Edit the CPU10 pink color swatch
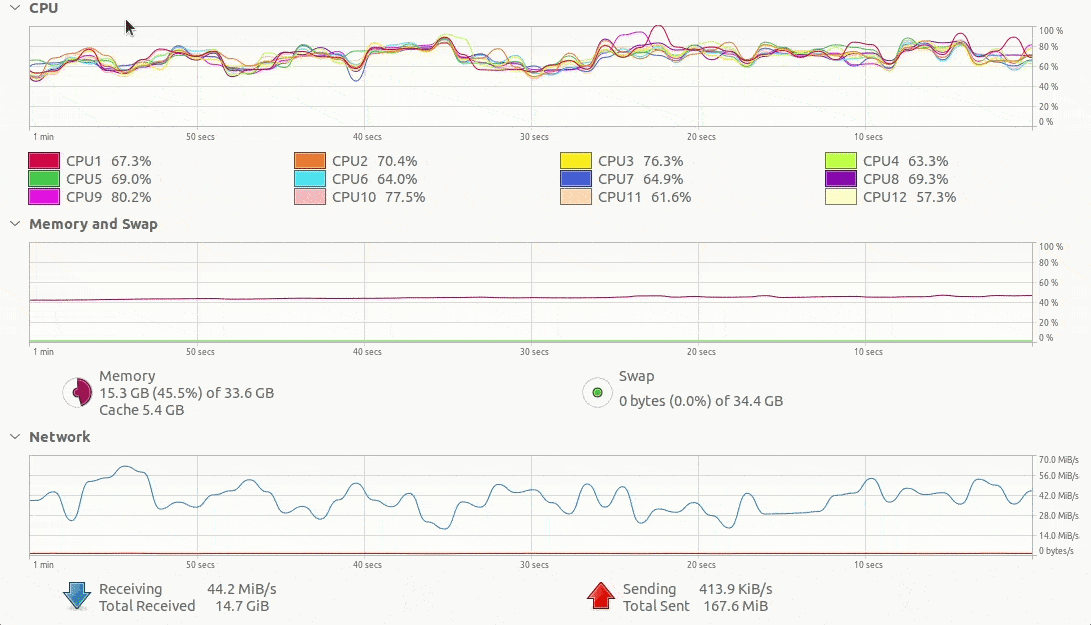The height and width of the screenshot is (625, 1091). pos(310,197)
